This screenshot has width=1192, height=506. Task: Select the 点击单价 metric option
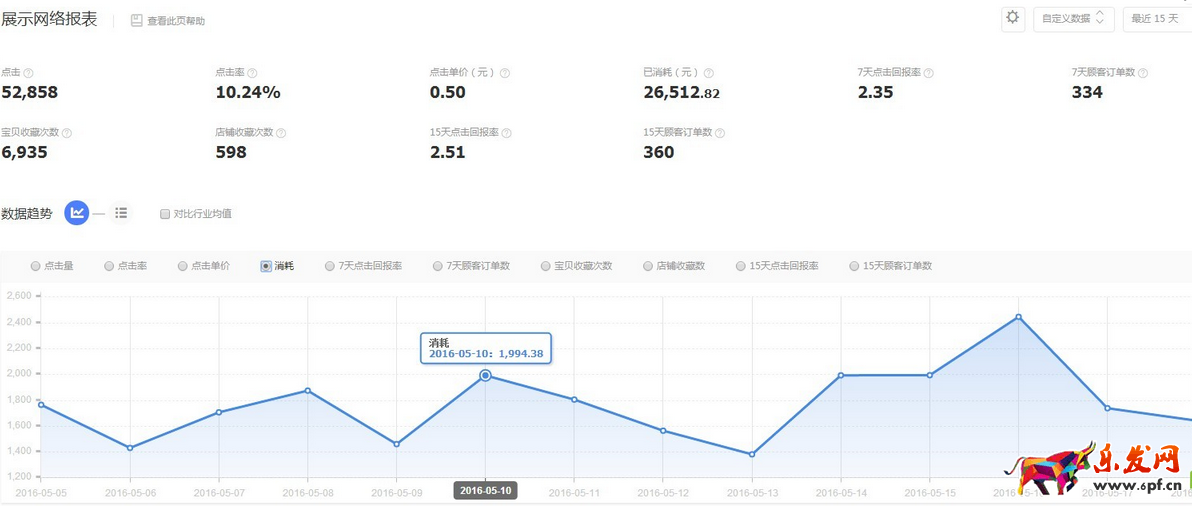click(183, 266)
